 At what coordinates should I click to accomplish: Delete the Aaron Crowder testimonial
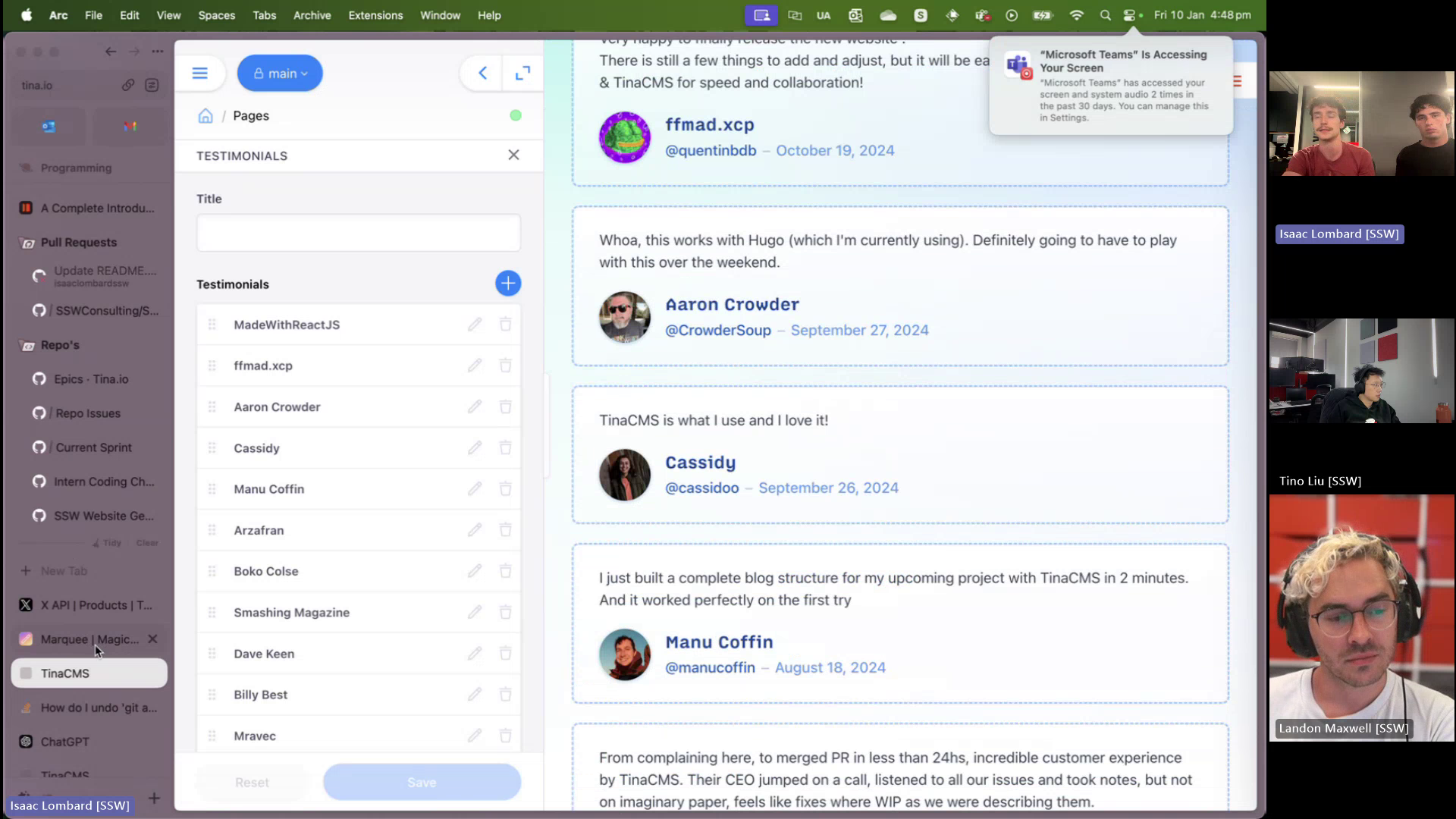tap(505, 406)
